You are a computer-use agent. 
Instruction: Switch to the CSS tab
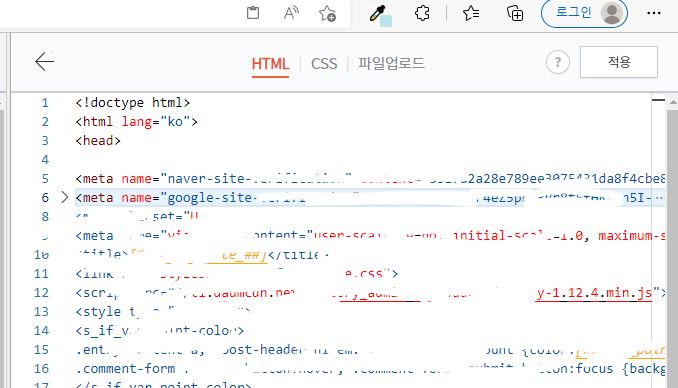(324, 64)
